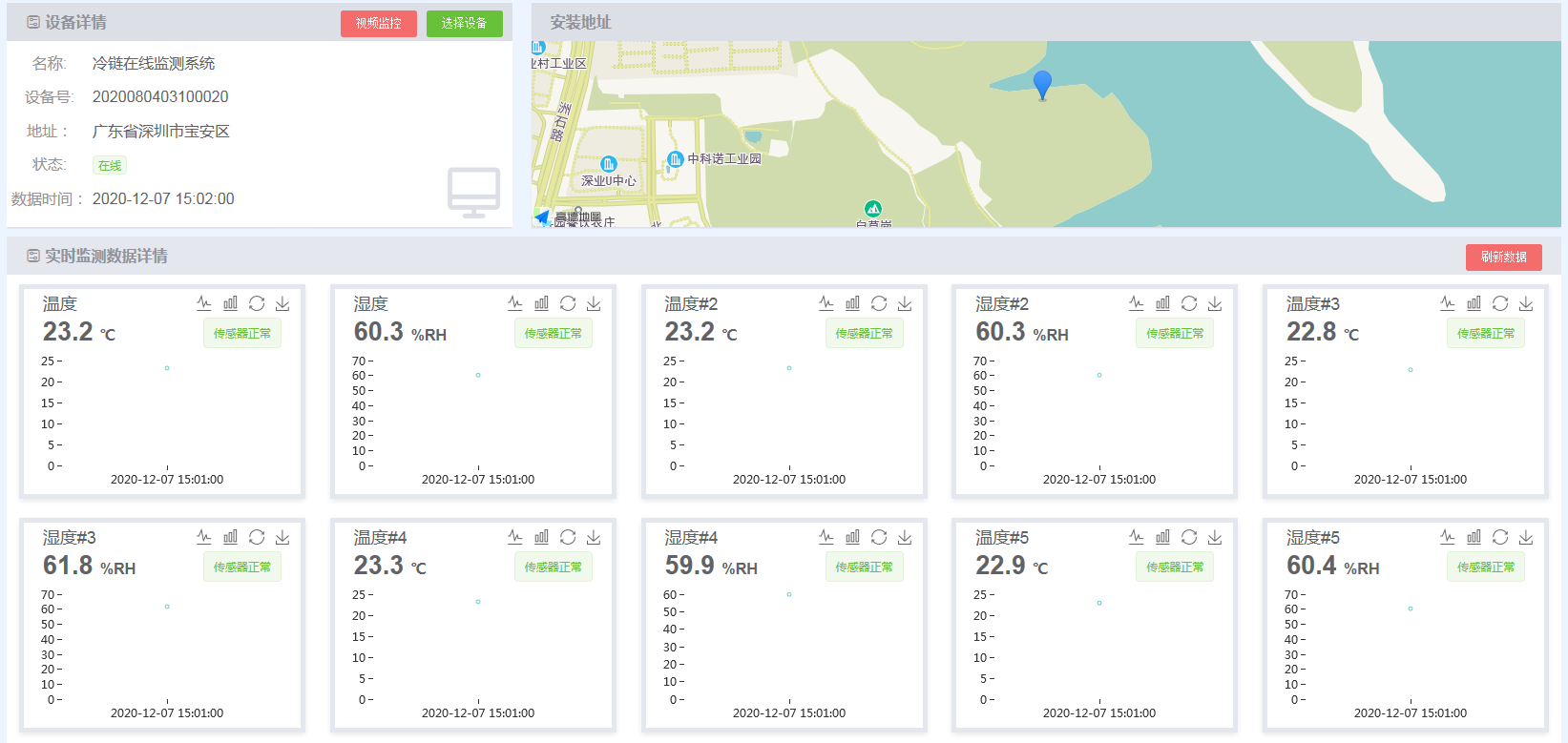Click line chart icon on 湿度#3 card
The height and width of the screenshot is (743, 1568).
tap(204, 537)
